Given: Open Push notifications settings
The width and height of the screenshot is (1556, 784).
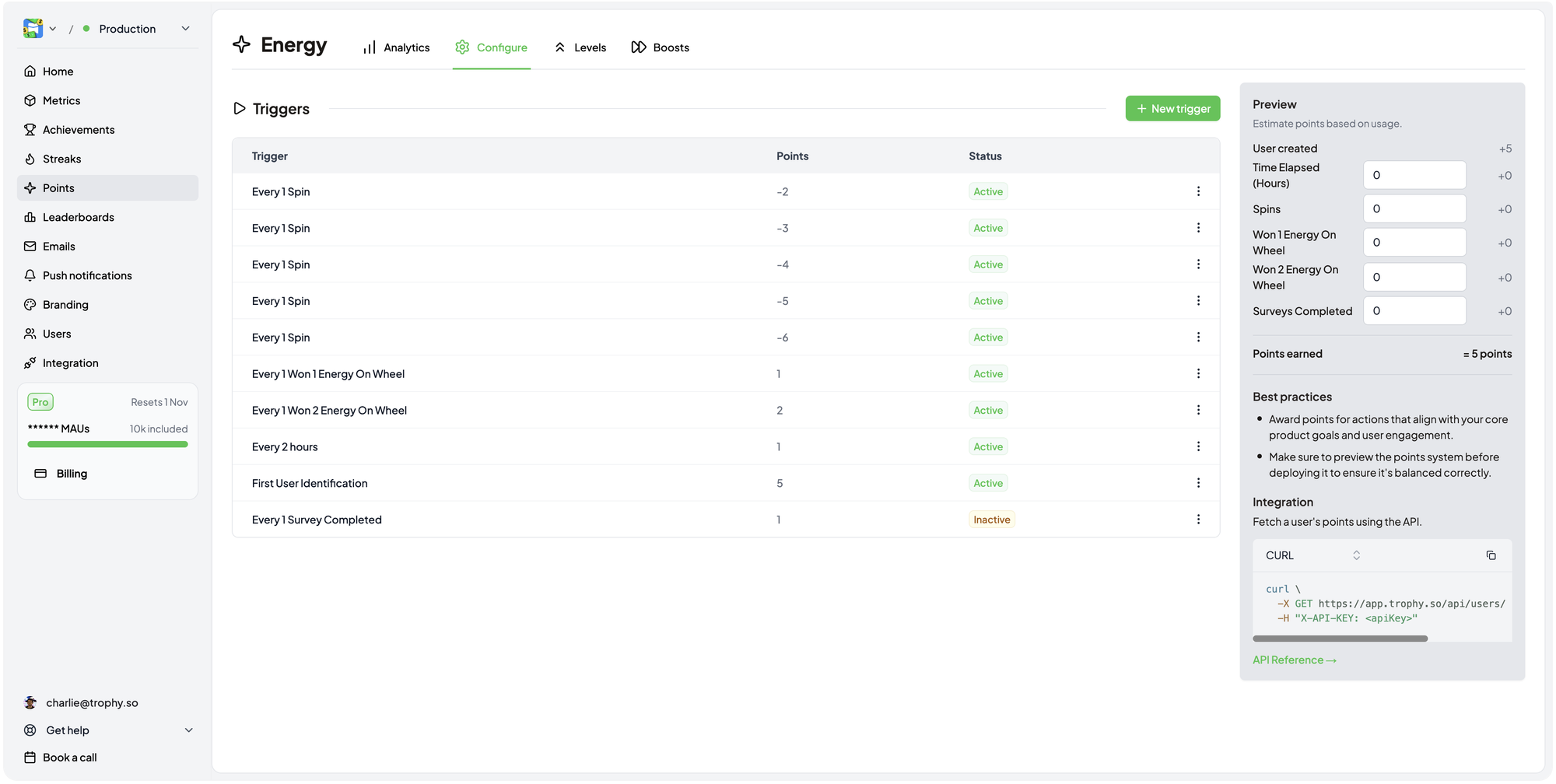Looking at the screenshot, I should tap(107, 275).
